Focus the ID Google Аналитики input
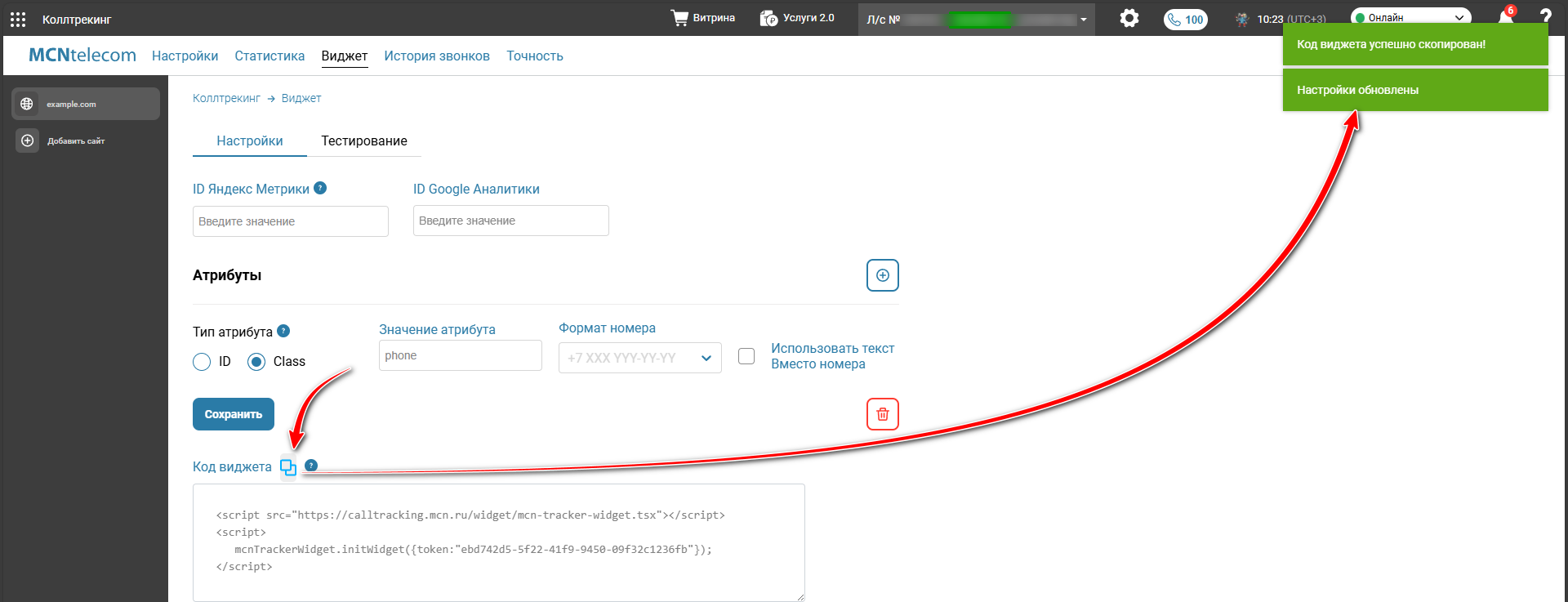The width and height of the screenshot is (1568, 602). coord(511,221)
